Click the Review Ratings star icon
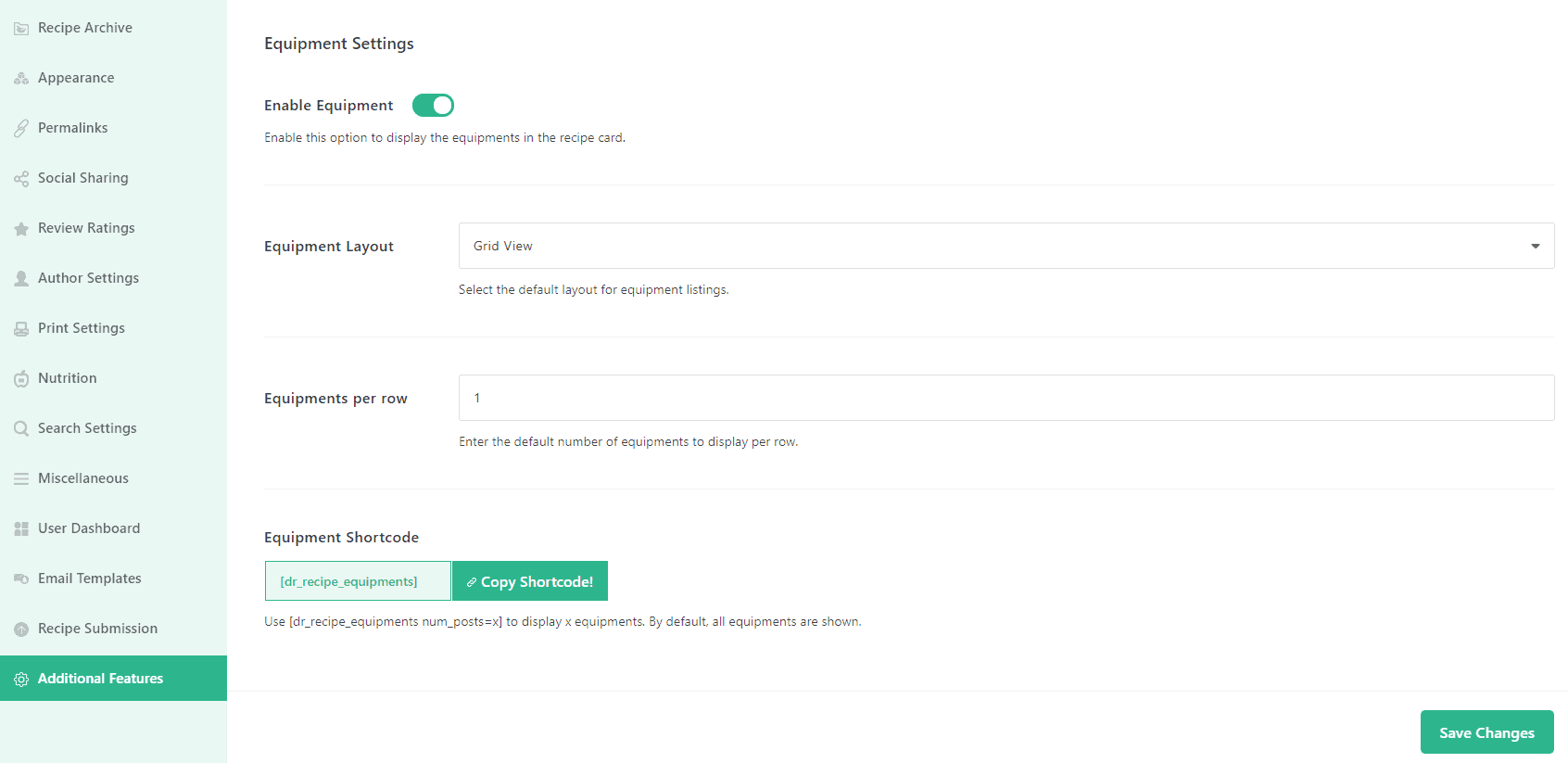Viewport: 1568px width, 763px height. pyautogui.click(x=21, y=229)
